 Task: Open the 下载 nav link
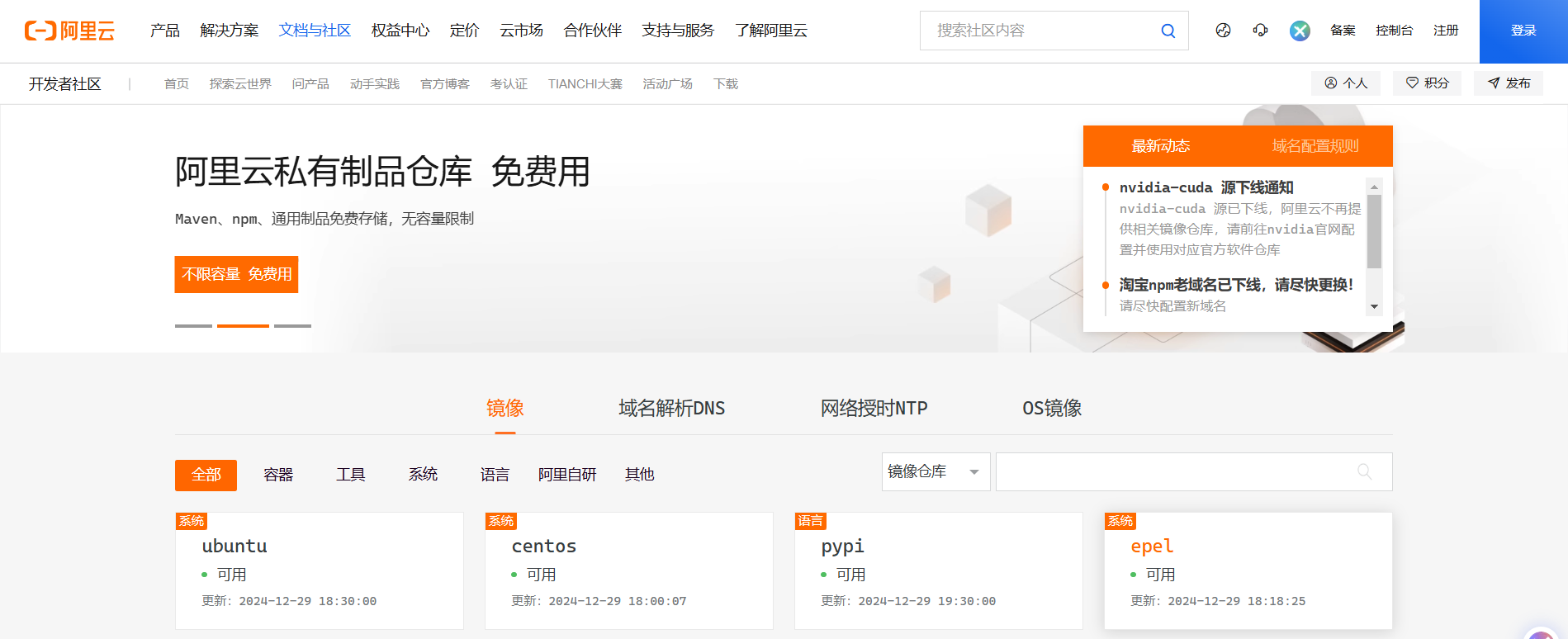726,84
